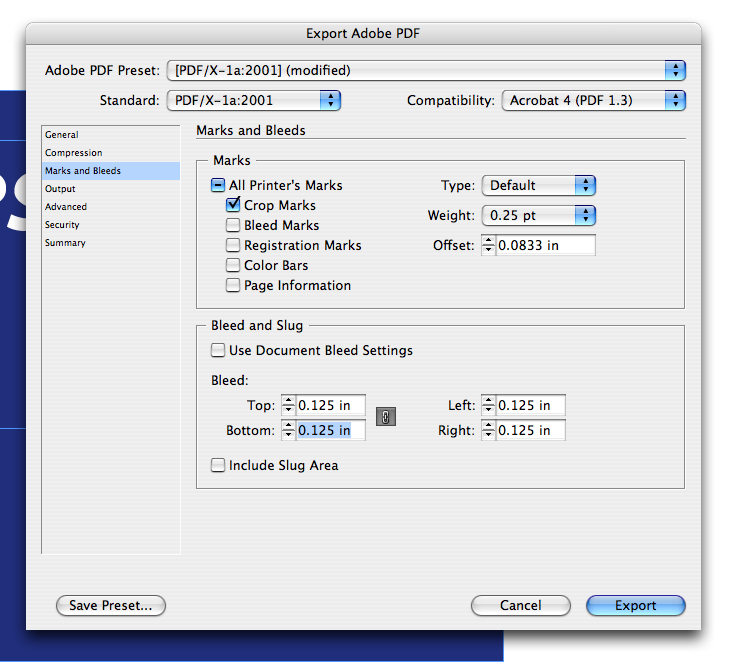
Task: Click the Bottom bleed field
Action: (330, 431)
